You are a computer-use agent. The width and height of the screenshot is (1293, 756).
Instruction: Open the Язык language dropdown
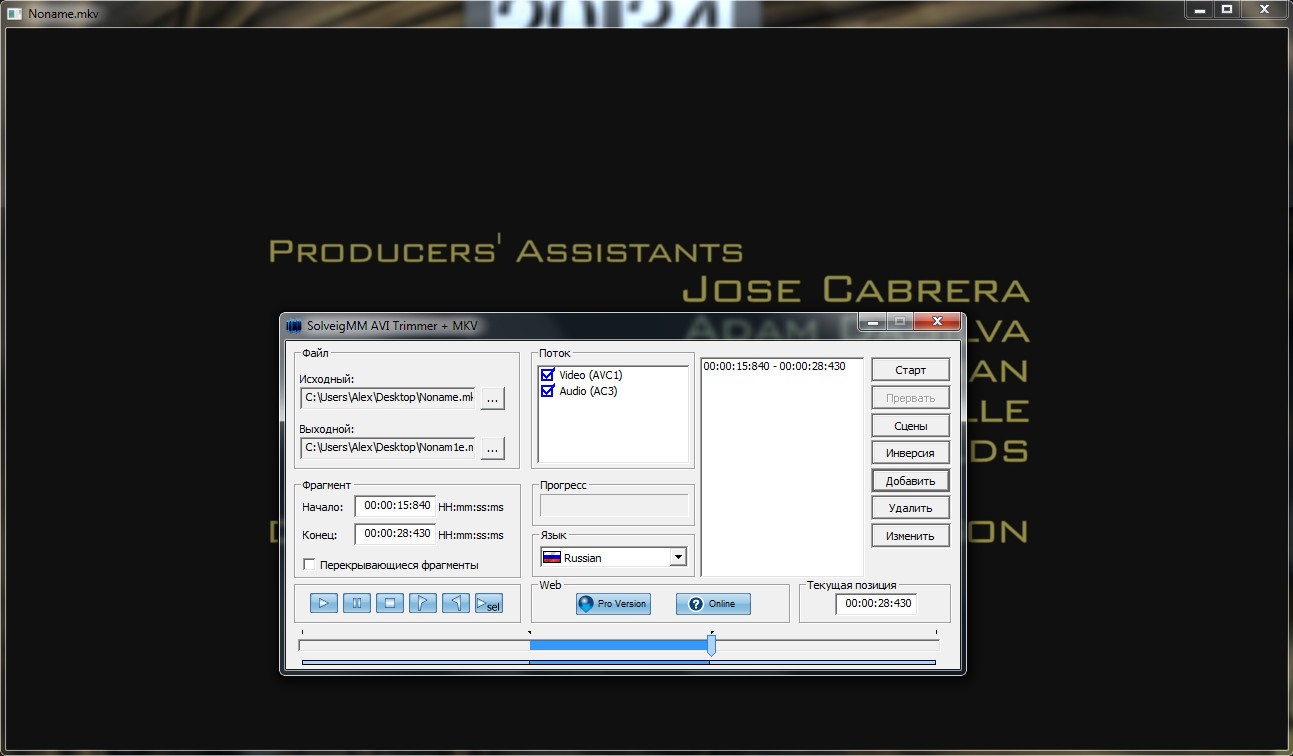click(614, 557)
